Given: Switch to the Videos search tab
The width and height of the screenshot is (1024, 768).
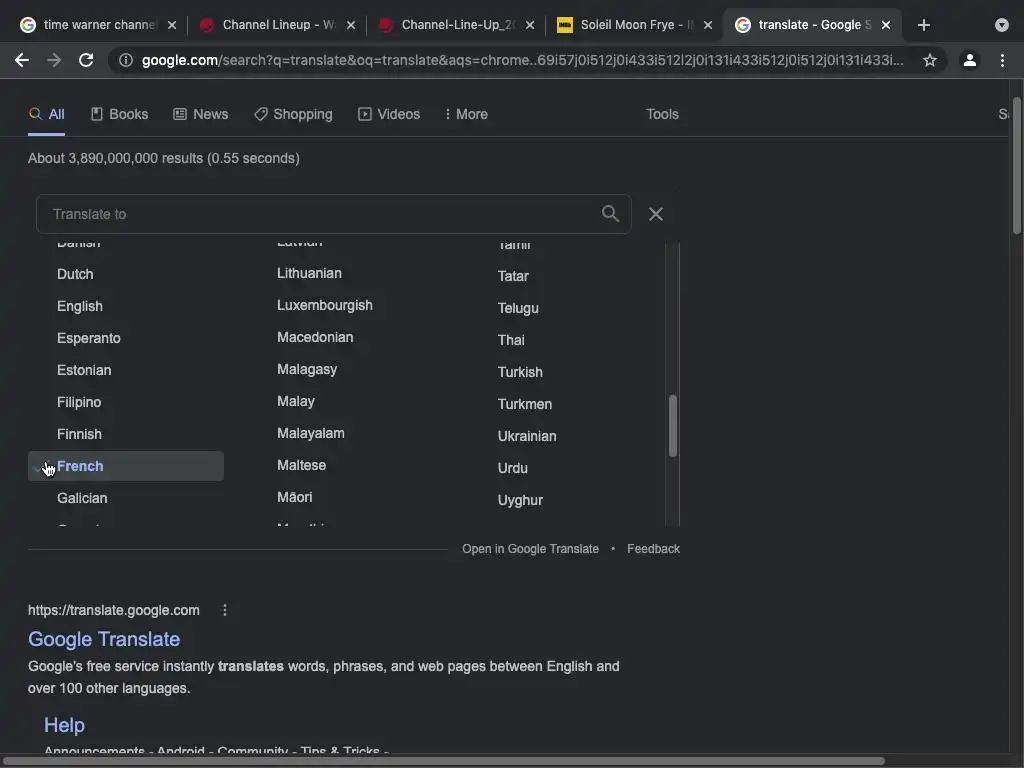Looking at the screenshot, I should (x=389, y=114).
